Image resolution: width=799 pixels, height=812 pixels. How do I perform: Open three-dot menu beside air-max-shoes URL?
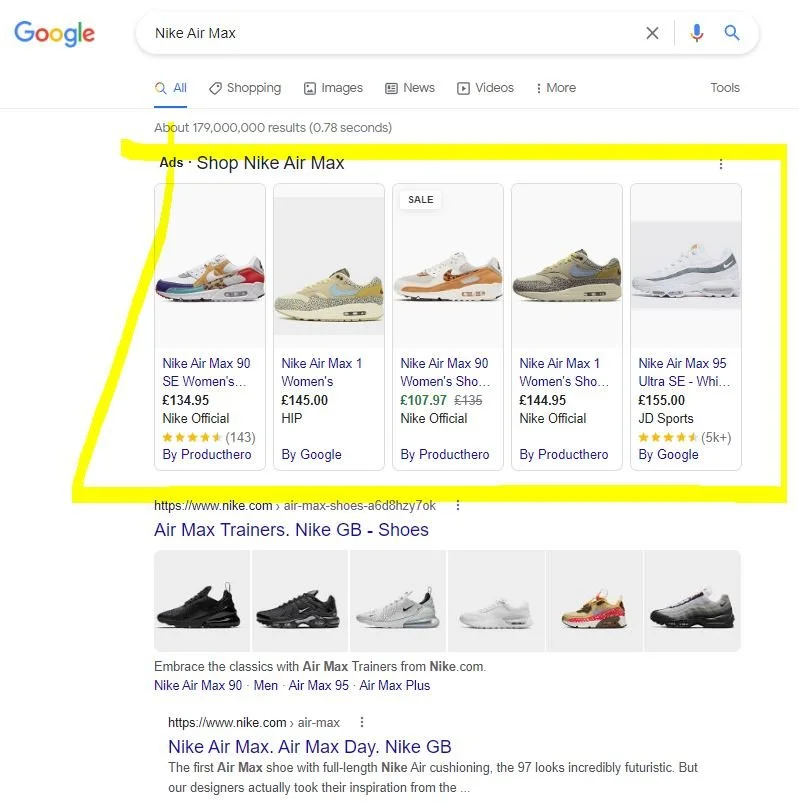point(458,505)
